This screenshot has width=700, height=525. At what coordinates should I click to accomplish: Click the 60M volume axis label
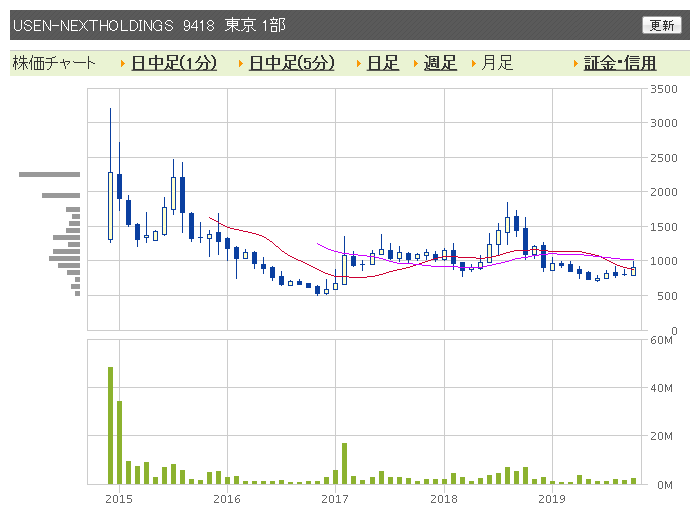coord(662,341)
